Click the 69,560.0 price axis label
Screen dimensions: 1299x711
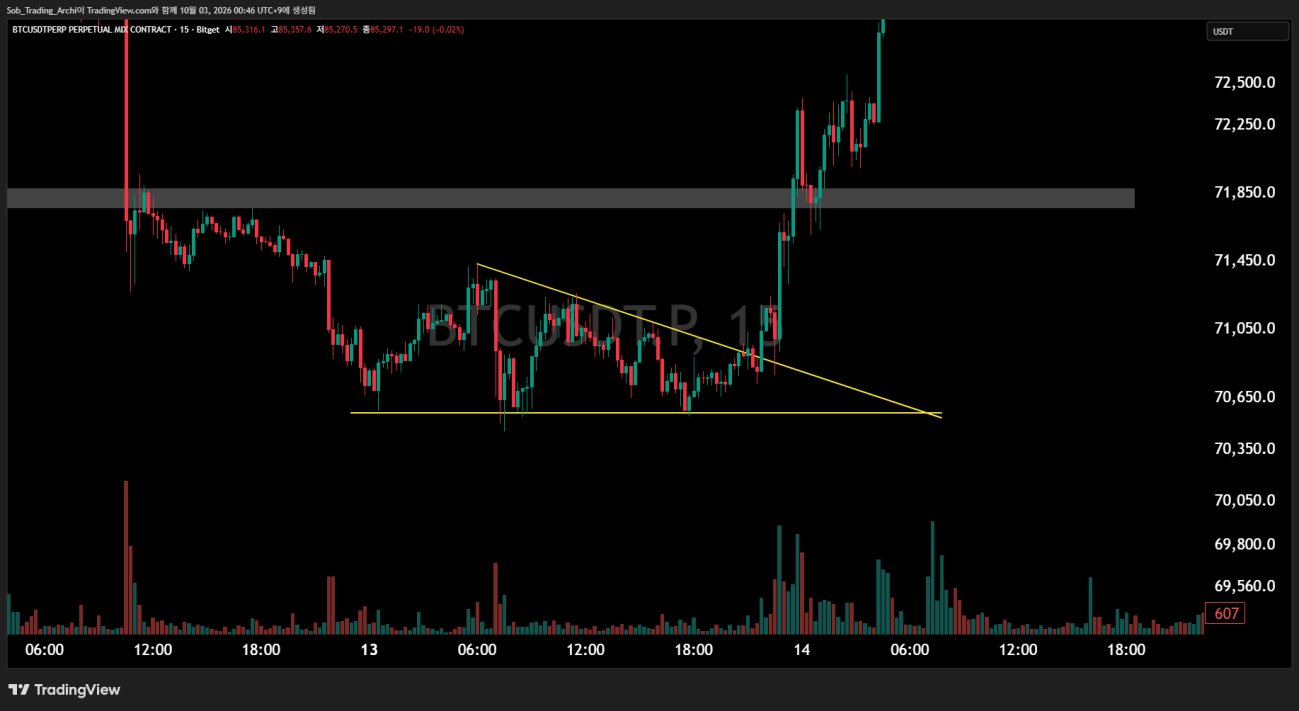[x=1244, y=586]
